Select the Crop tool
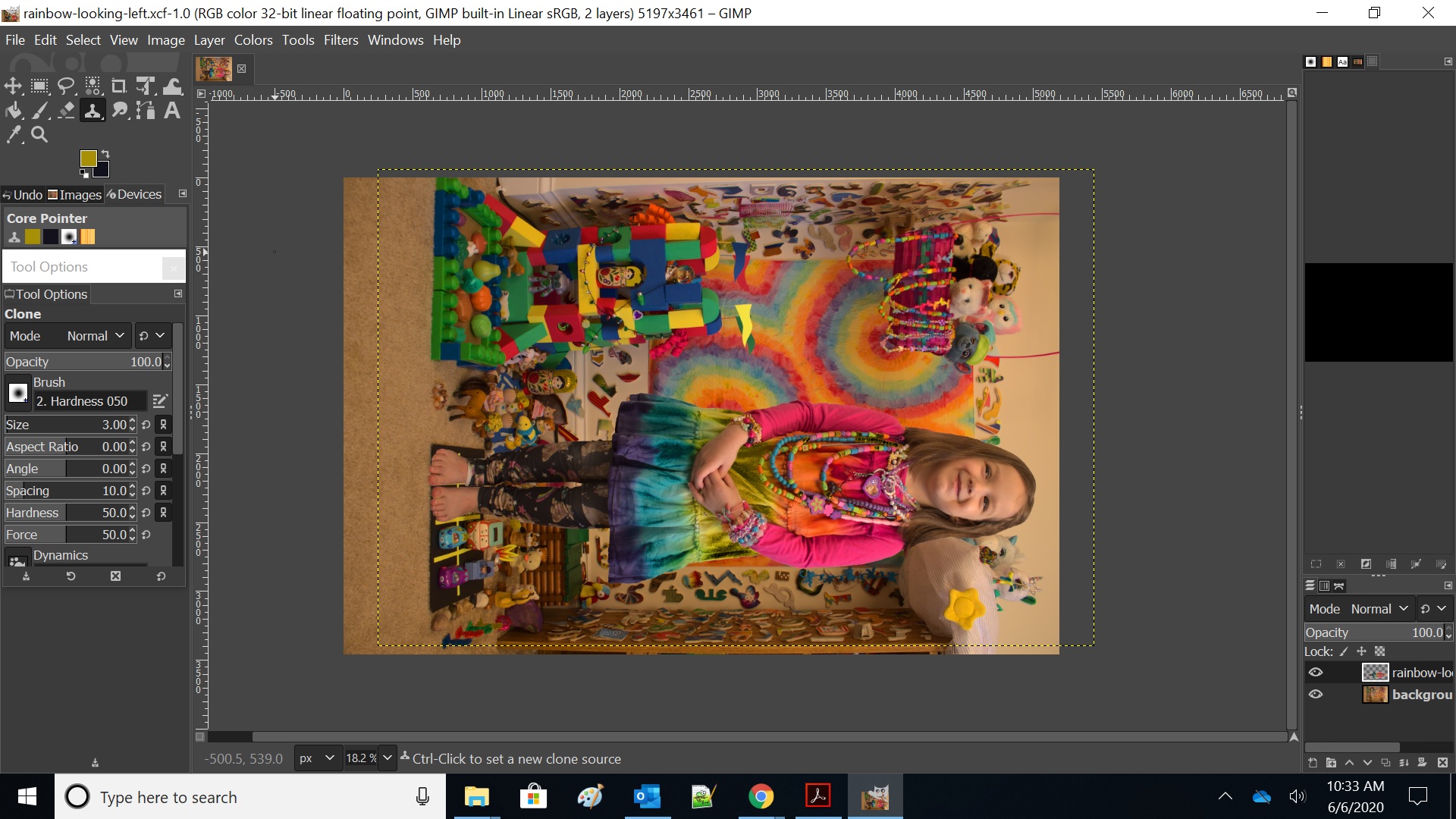The width and height of the screenshot is (1456, 819). (x=119, y=86)
